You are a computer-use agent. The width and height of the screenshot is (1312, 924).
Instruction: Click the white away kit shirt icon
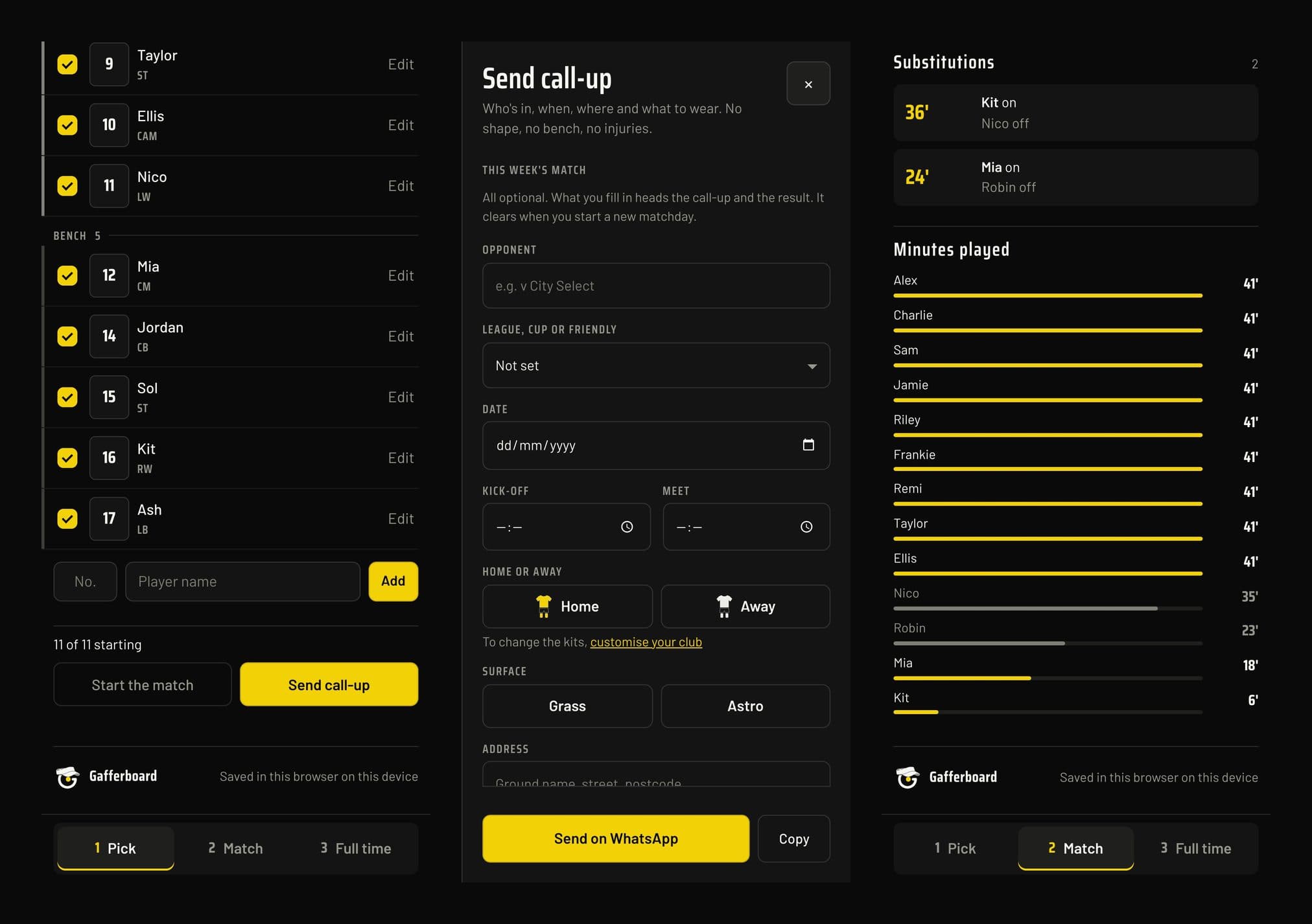724,606
